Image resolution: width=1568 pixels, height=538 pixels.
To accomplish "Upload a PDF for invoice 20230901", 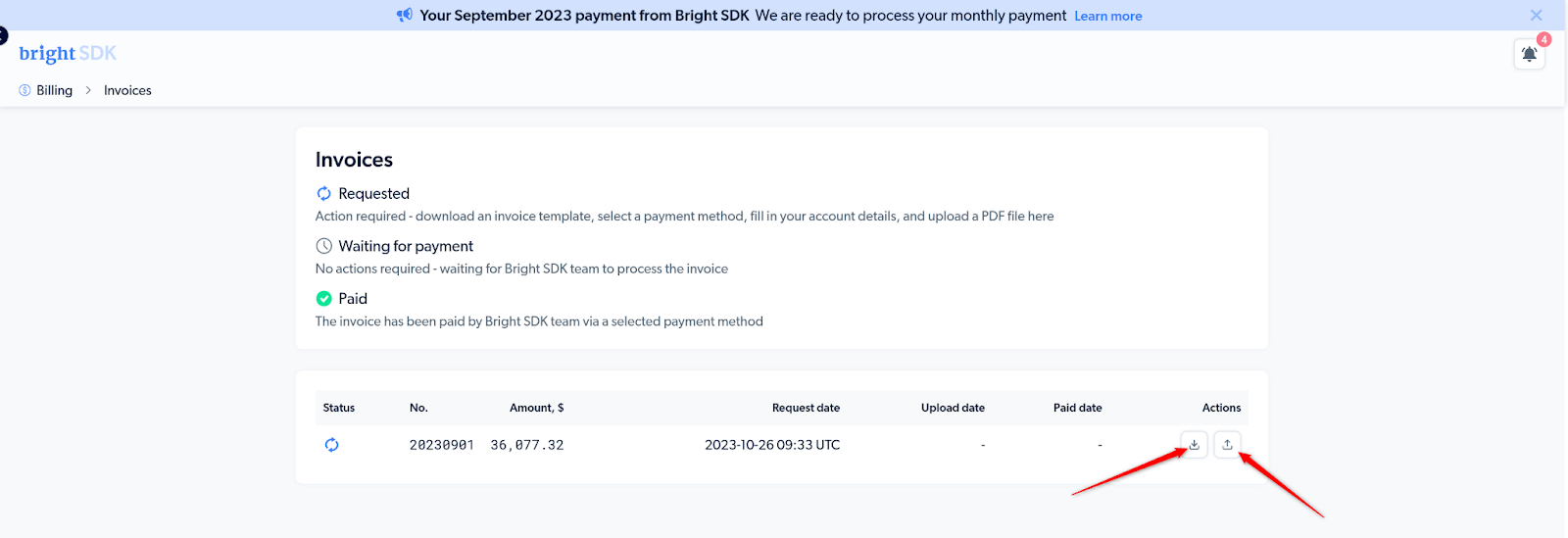I will [x=1227, y=445].
